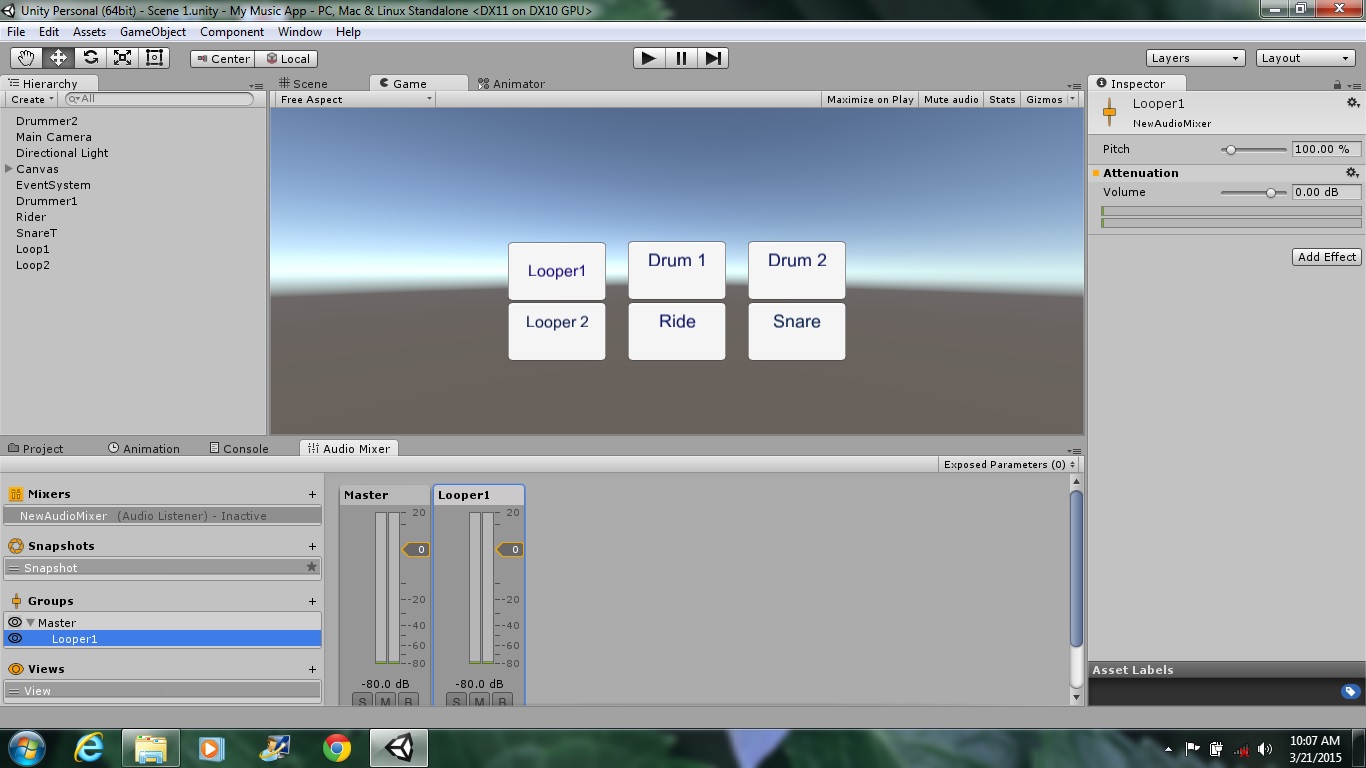Click the Add Effect button
This screenshot has height=768, width=1366.
coord(1327,257)
